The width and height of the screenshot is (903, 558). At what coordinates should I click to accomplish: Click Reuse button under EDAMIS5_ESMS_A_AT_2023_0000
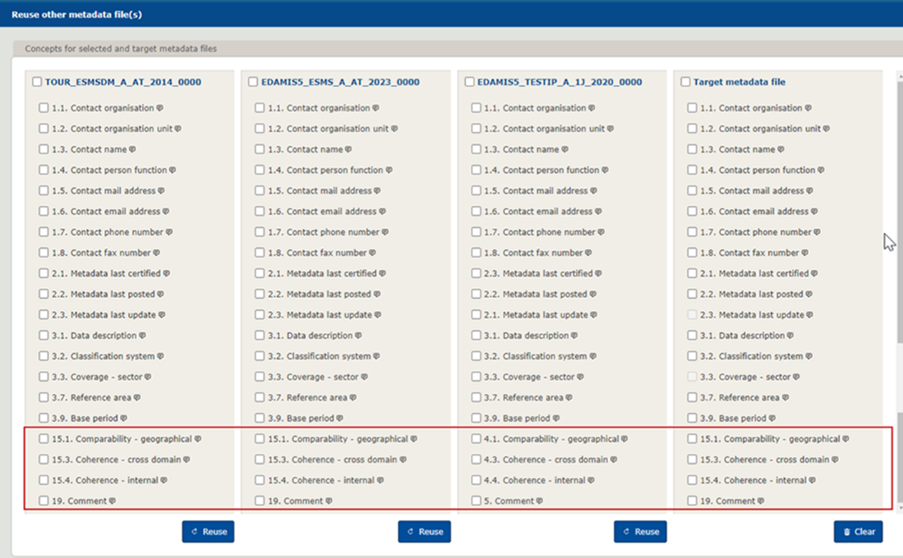(424, 532)
